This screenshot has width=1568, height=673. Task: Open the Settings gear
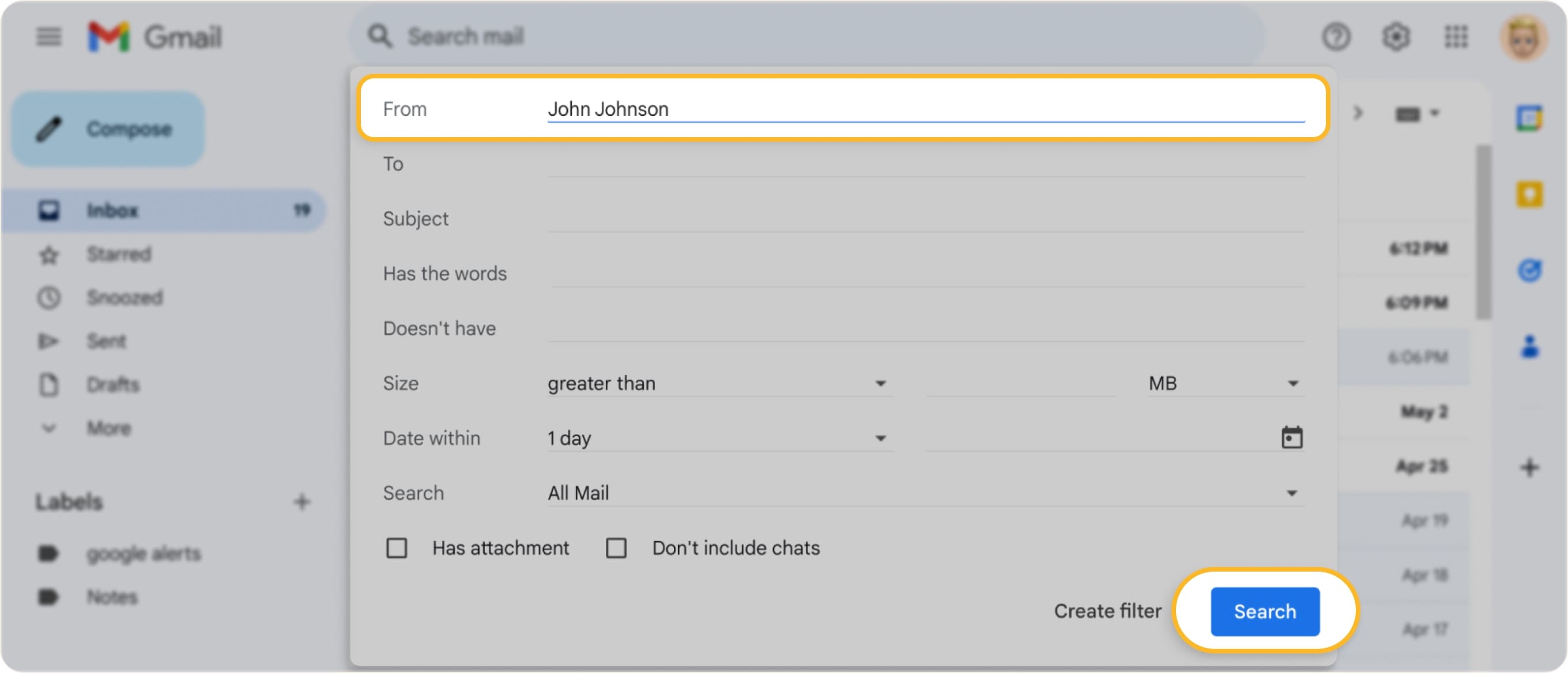tap(1397, 36)
